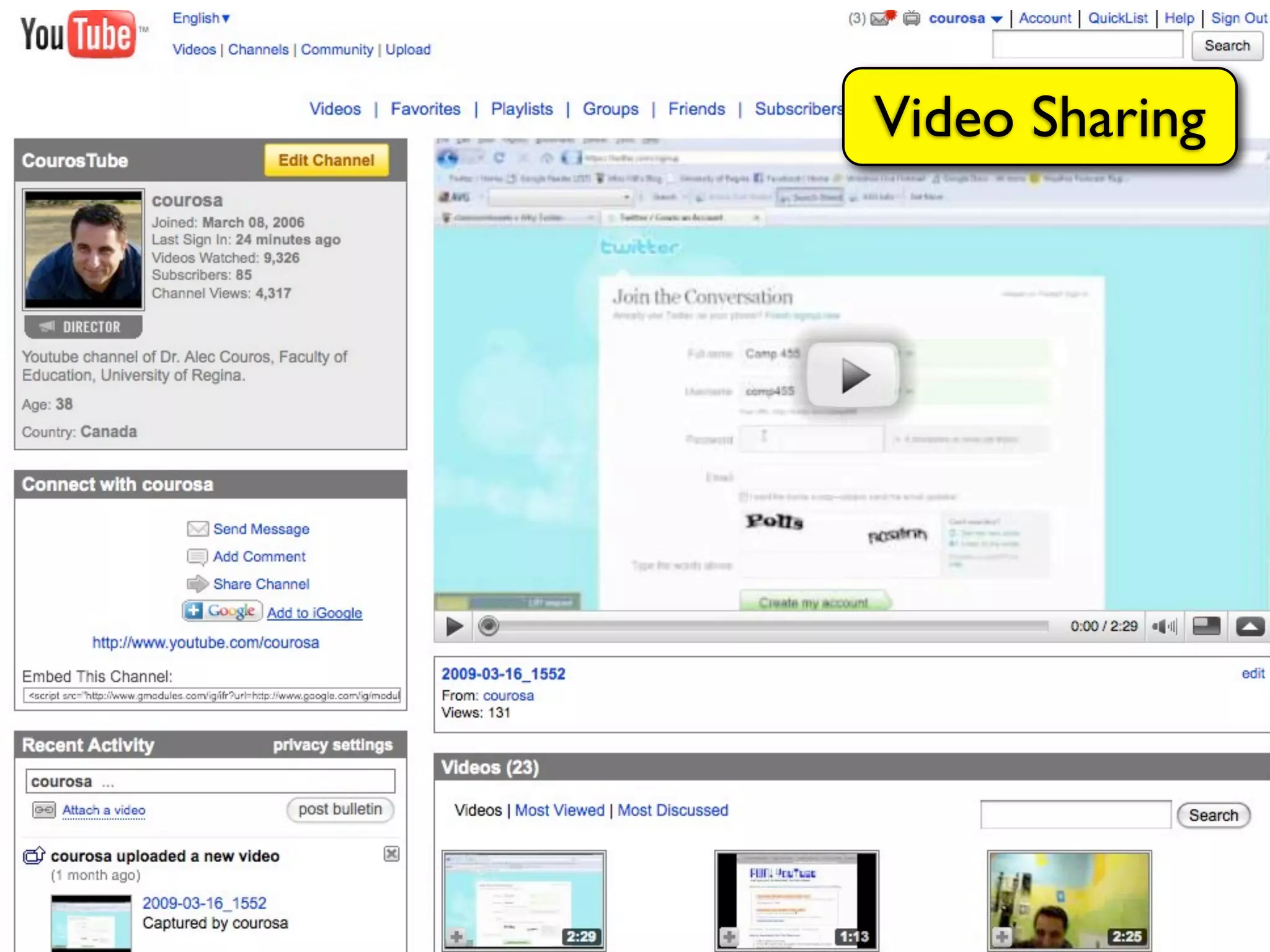
Task: Click the video seek bar track
Action: [773, 626]
